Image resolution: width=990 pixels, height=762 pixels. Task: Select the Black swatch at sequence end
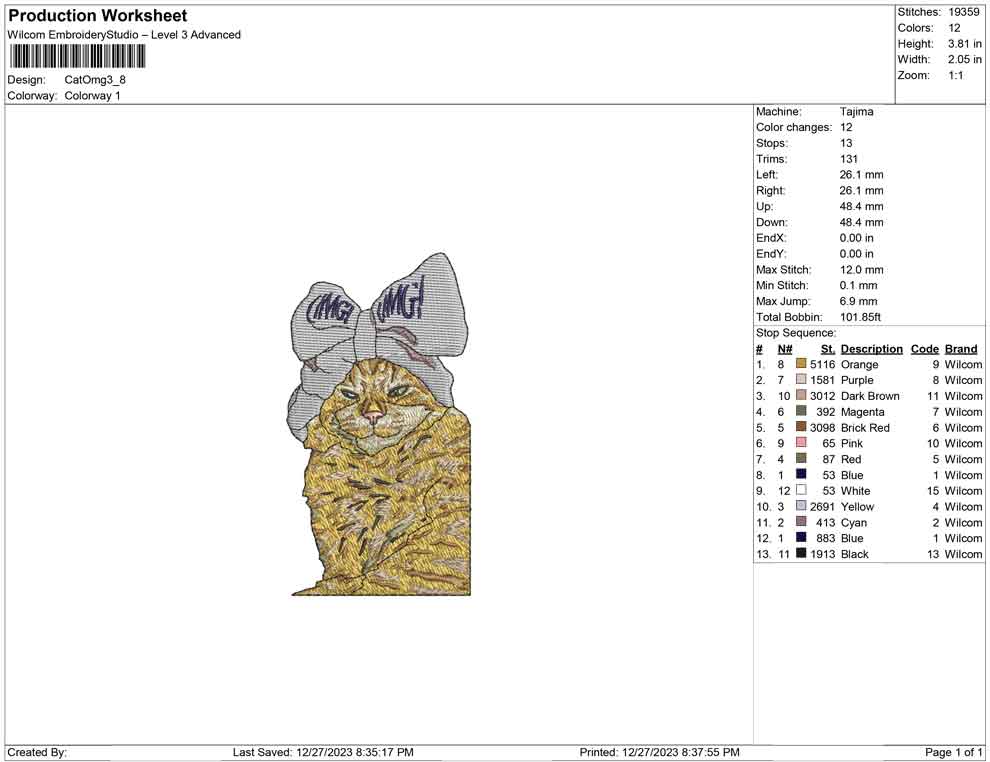click(x=799, y=554)
